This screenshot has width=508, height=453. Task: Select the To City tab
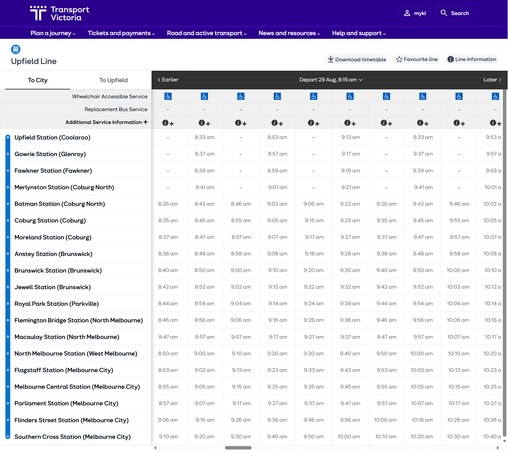pos(38,80)
